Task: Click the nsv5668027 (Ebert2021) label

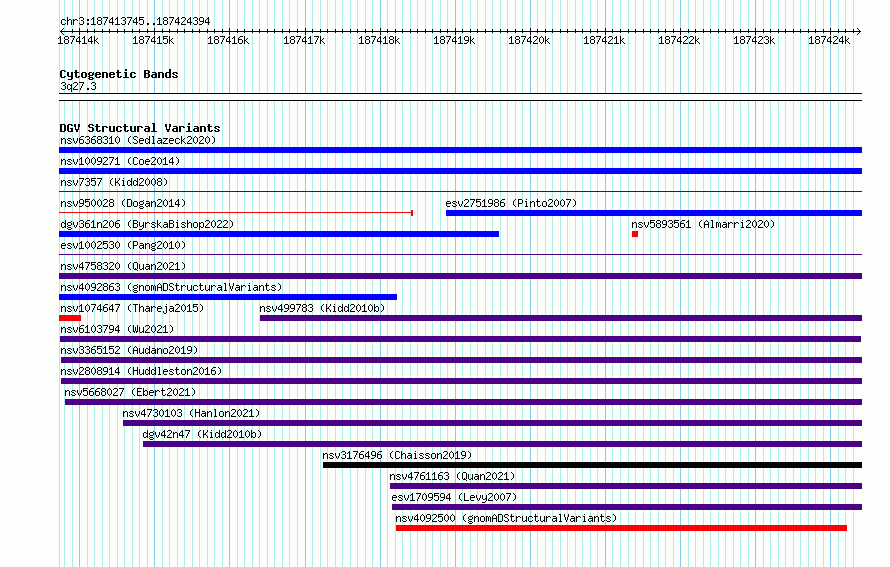Action: 130,392
